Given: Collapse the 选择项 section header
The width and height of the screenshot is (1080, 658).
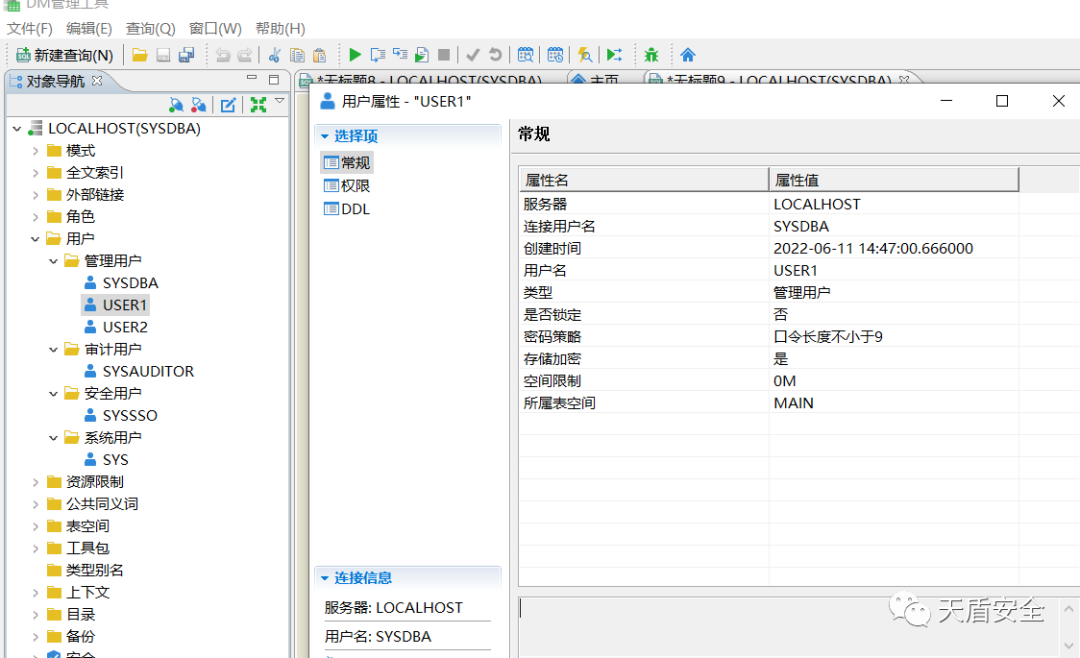Looking at the screenshot, I should coord(325,136).
